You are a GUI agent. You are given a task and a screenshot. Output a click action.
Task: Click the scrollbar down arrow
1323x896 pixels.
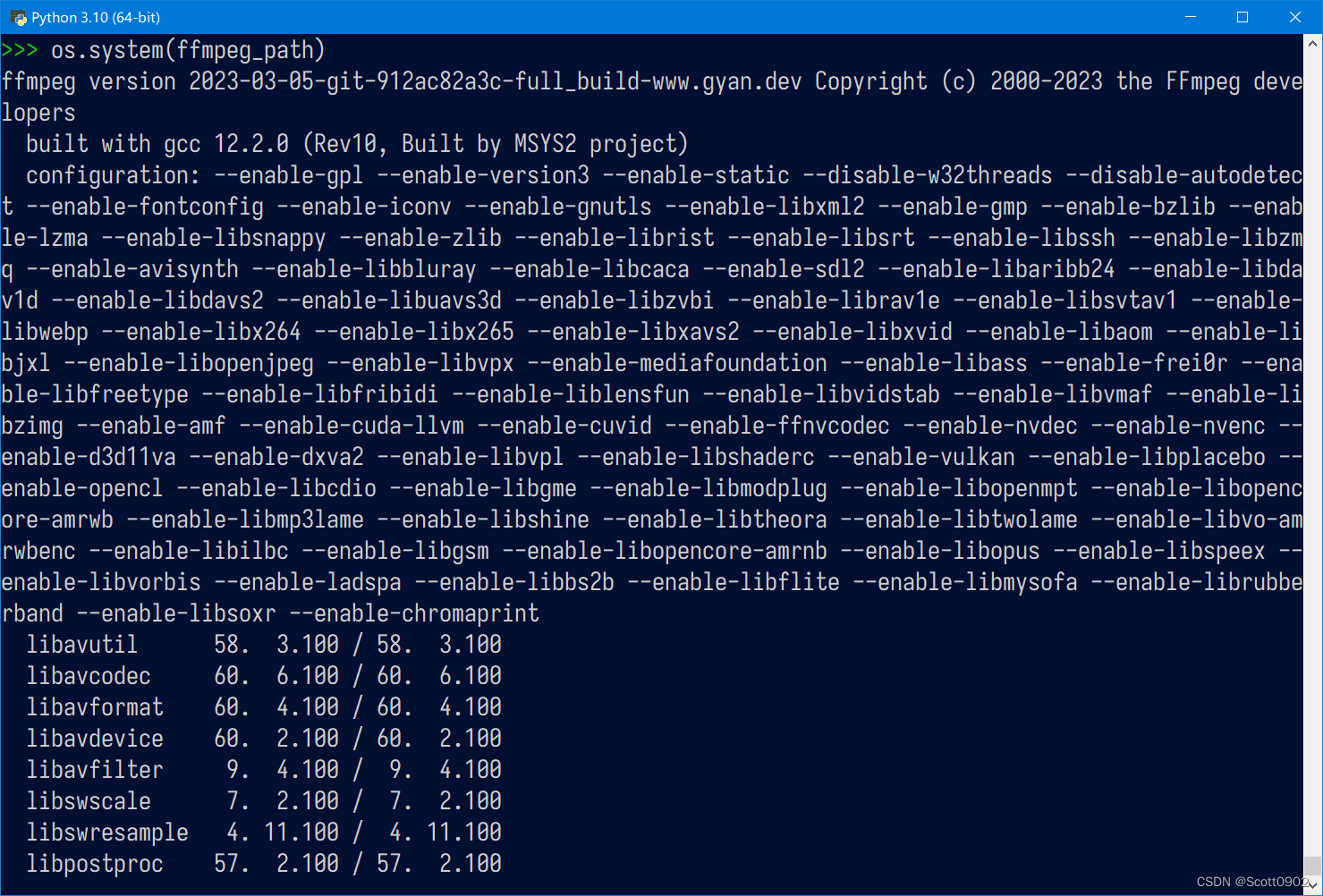(1312, 884)
